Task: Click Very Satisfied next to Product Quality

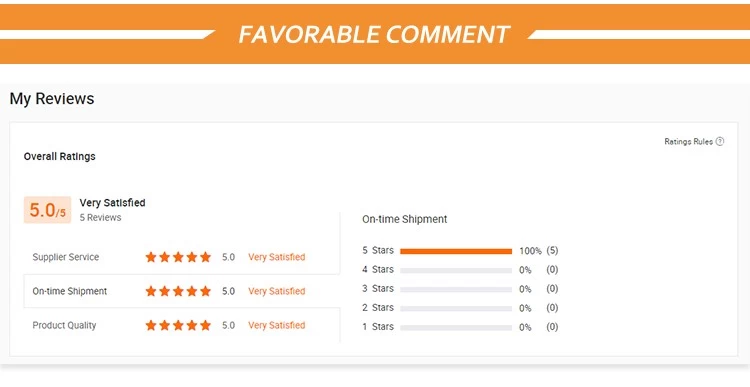Action: coord(276,325)
